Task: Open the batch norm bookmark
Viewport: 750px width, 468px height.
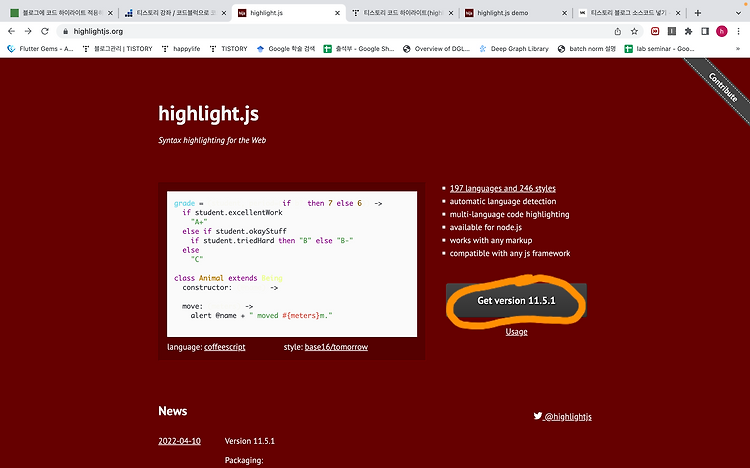Action: (586, 48)
